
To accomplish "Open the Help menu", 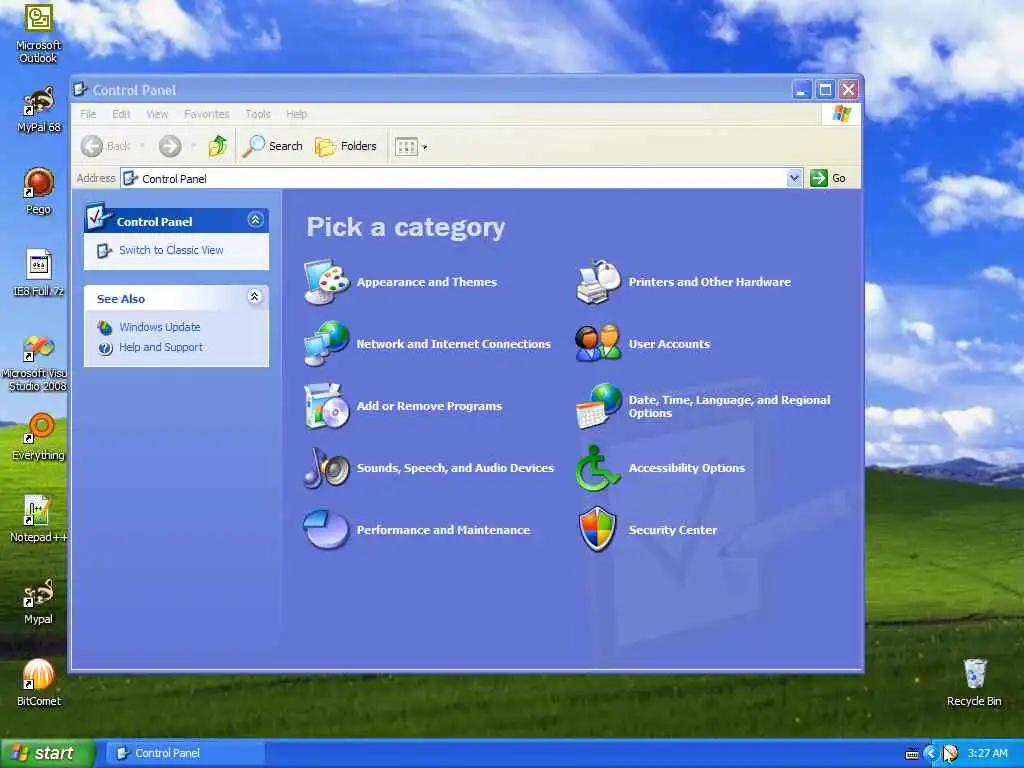I will [296, 114].
